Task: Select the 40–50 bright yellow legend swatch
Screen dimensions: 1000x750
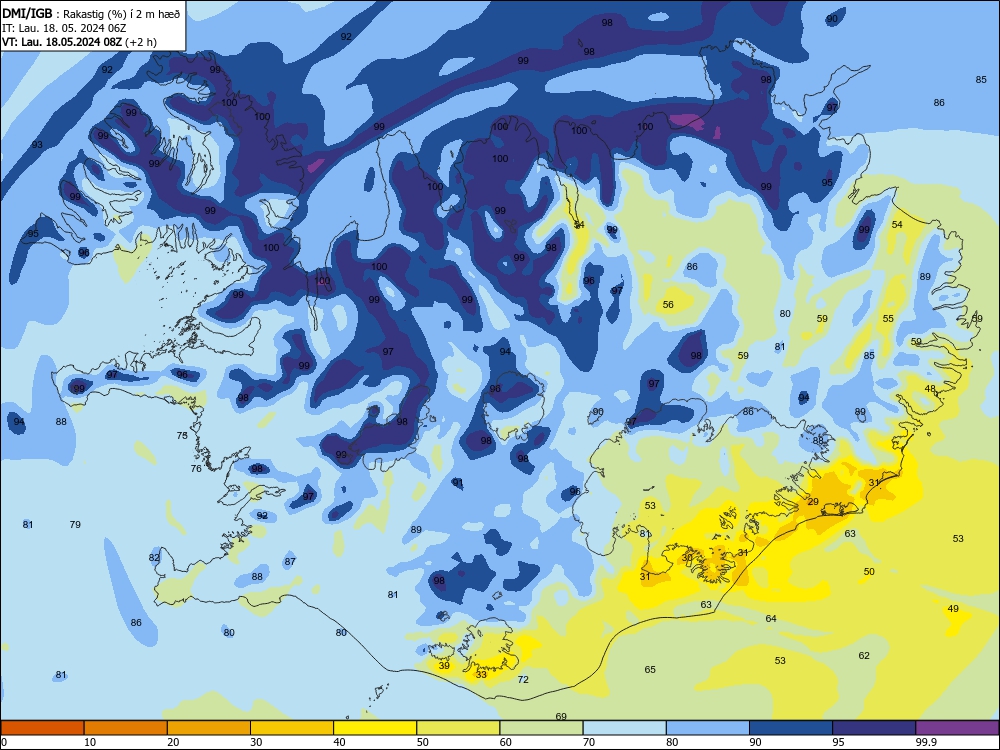Action: click(375, 728)
